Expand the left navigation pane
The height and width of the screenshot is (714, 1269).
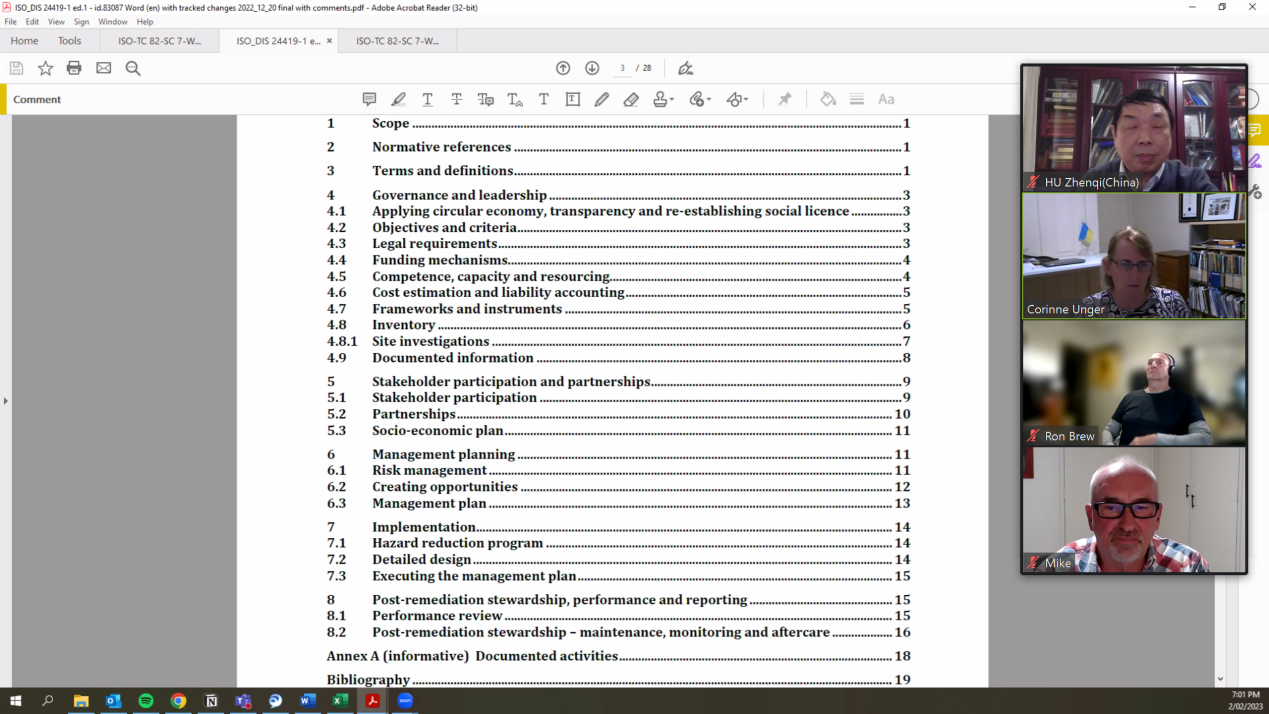pyautogui.click(x=5, y=401)
